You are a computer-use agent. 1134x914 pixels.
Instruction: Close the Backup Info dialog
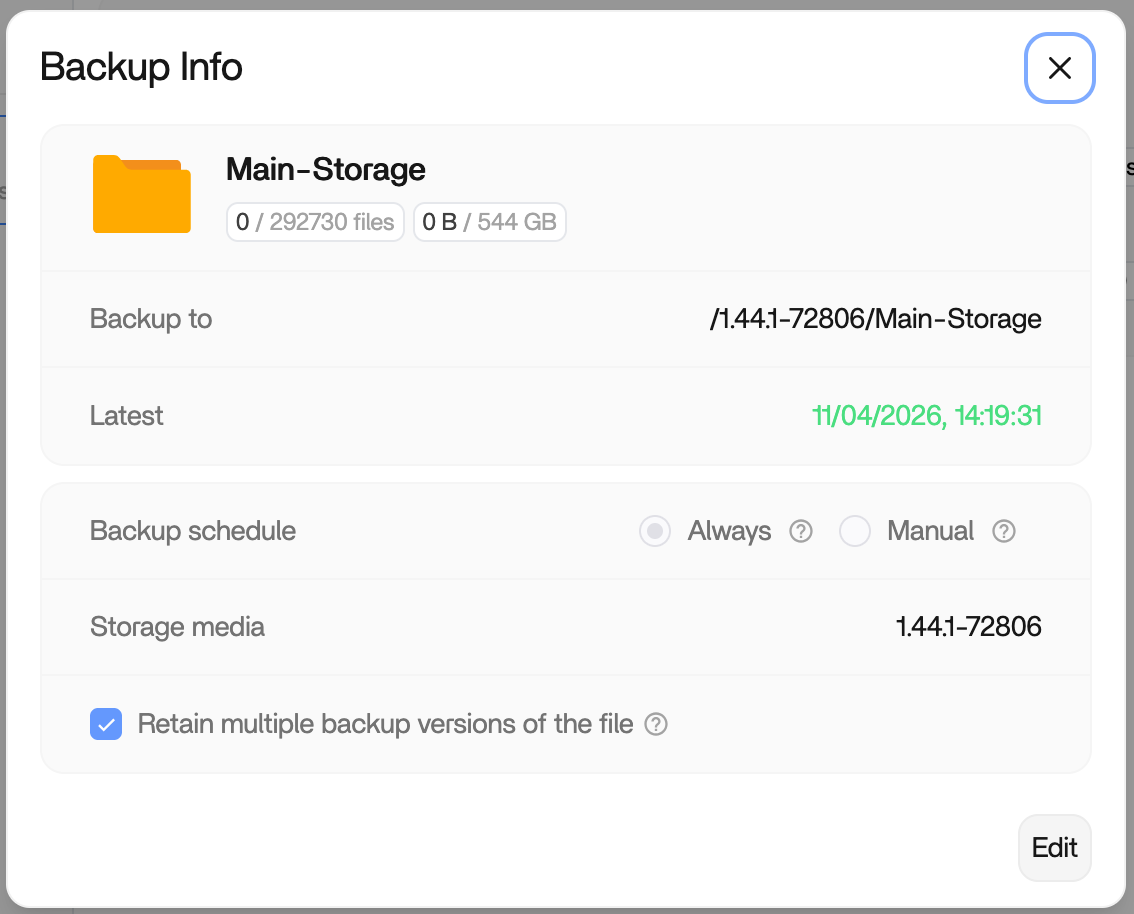[x=1059, y=68]
